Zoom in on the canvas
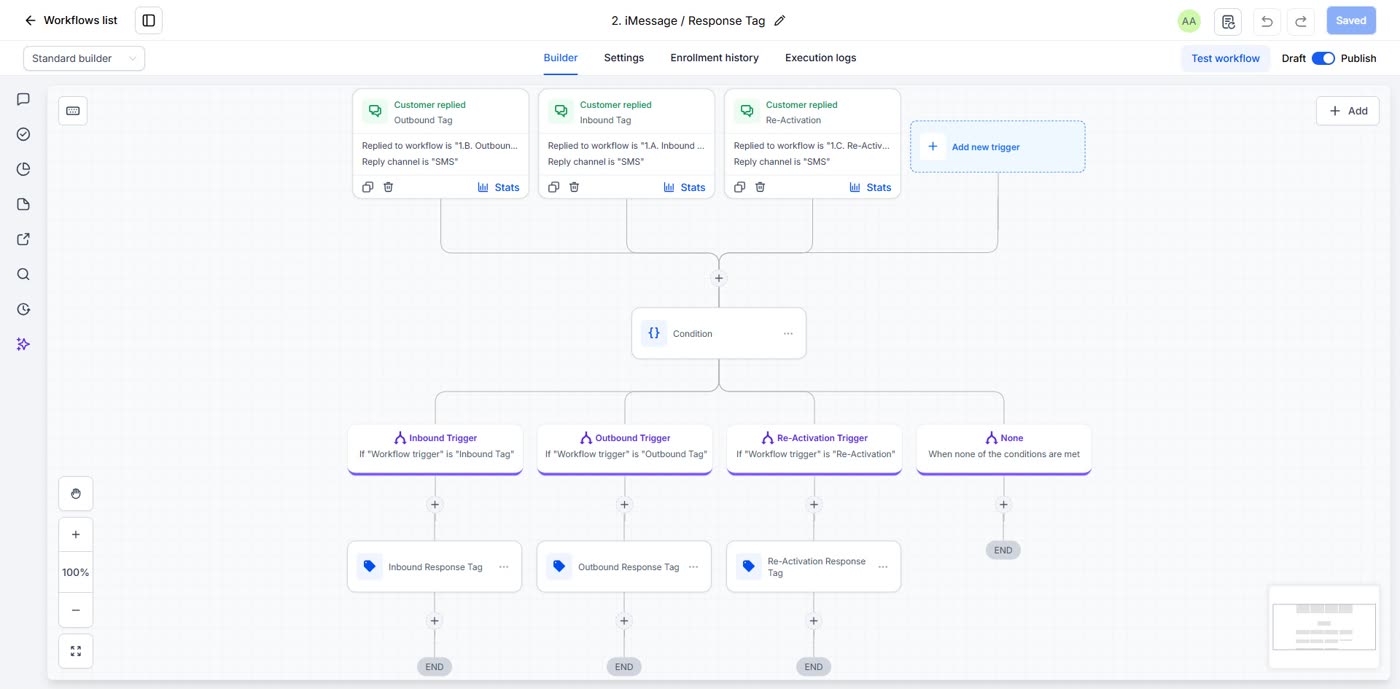Viewport: 1400px width, 689px height. [x=76, y=535]
